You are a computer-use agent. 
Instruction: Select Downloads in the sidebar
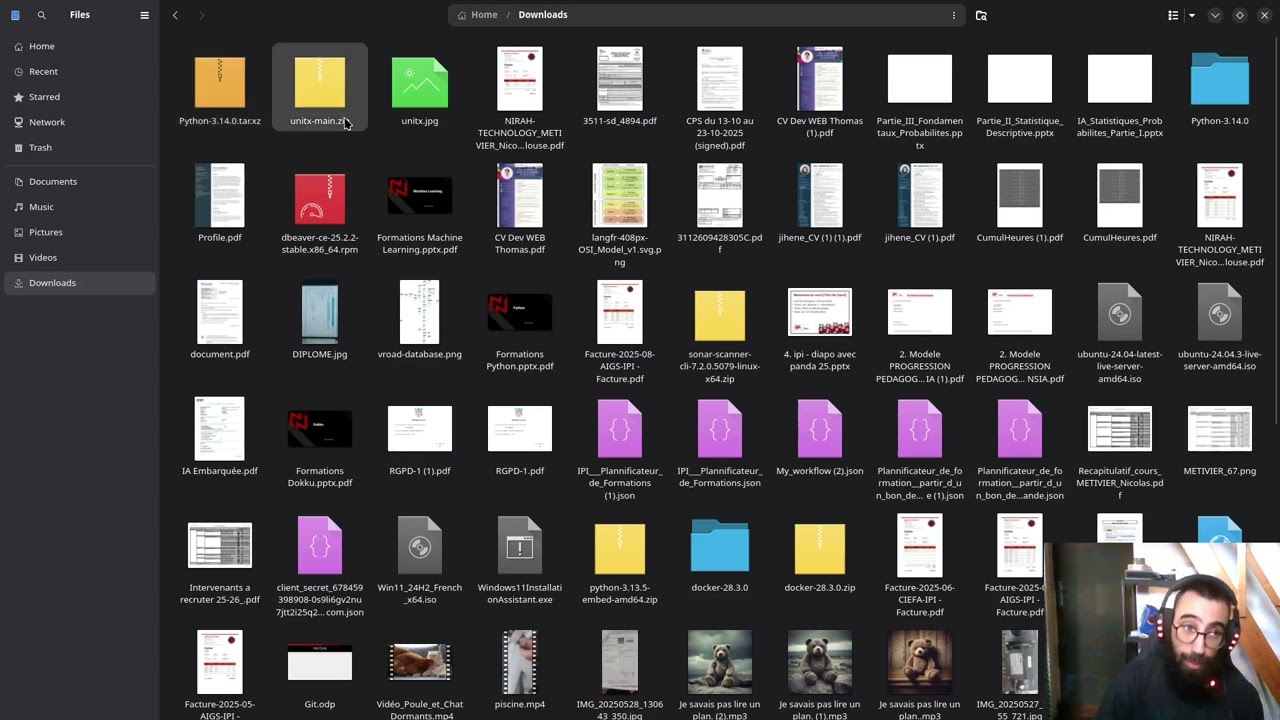click(80, 283)
